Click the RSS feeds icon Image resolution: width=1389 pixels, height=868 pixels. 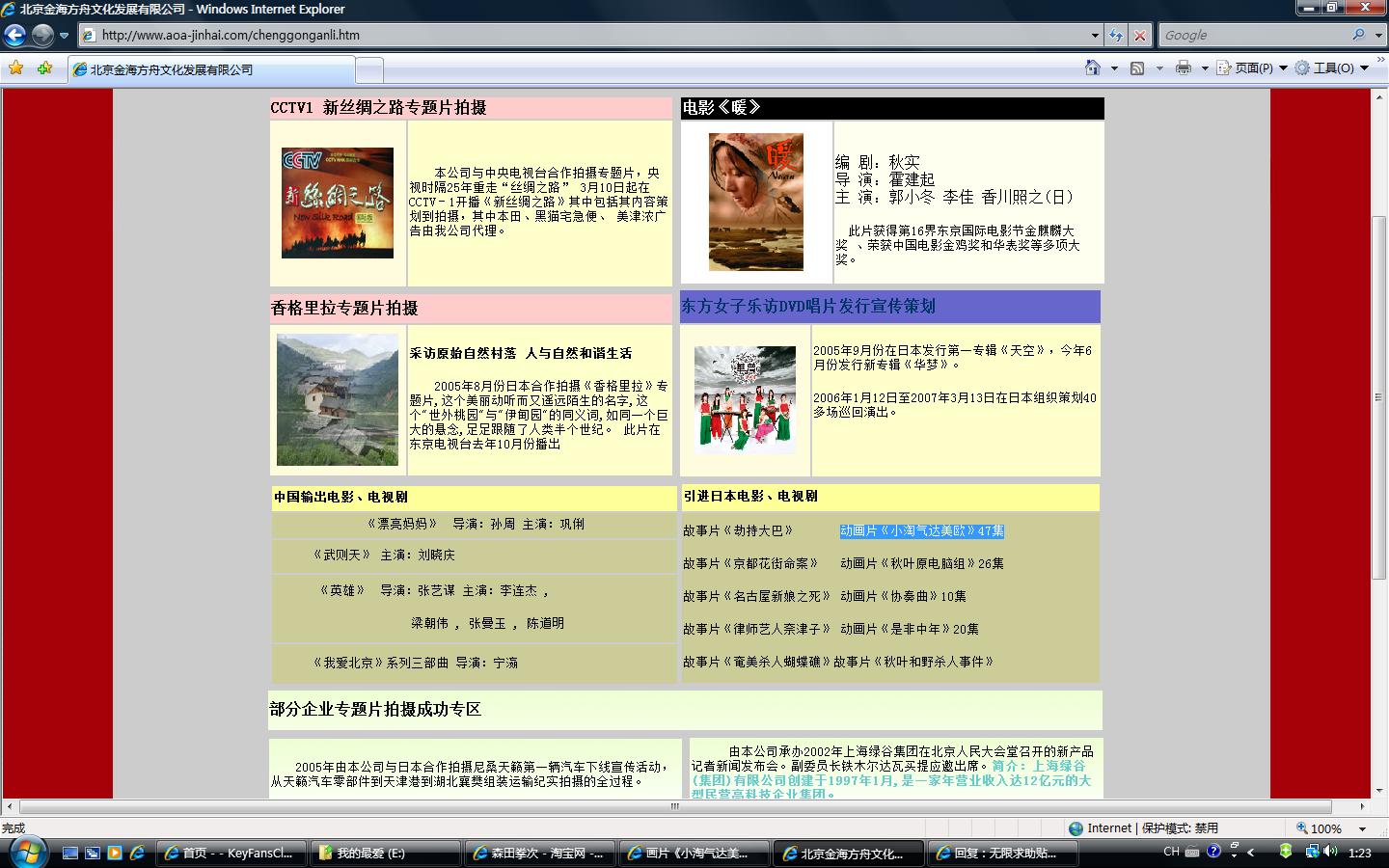click(1137, 68)
